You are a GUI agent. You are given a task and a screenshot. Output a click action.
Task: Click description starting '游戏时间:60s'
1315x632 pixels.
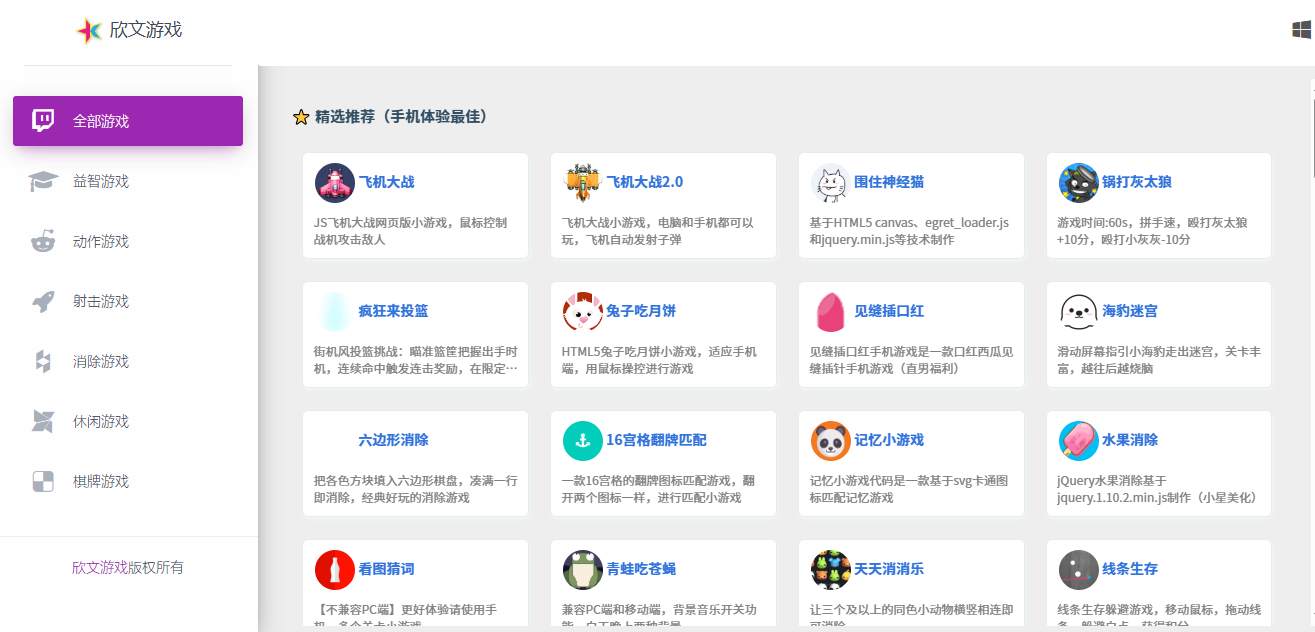1152,231
